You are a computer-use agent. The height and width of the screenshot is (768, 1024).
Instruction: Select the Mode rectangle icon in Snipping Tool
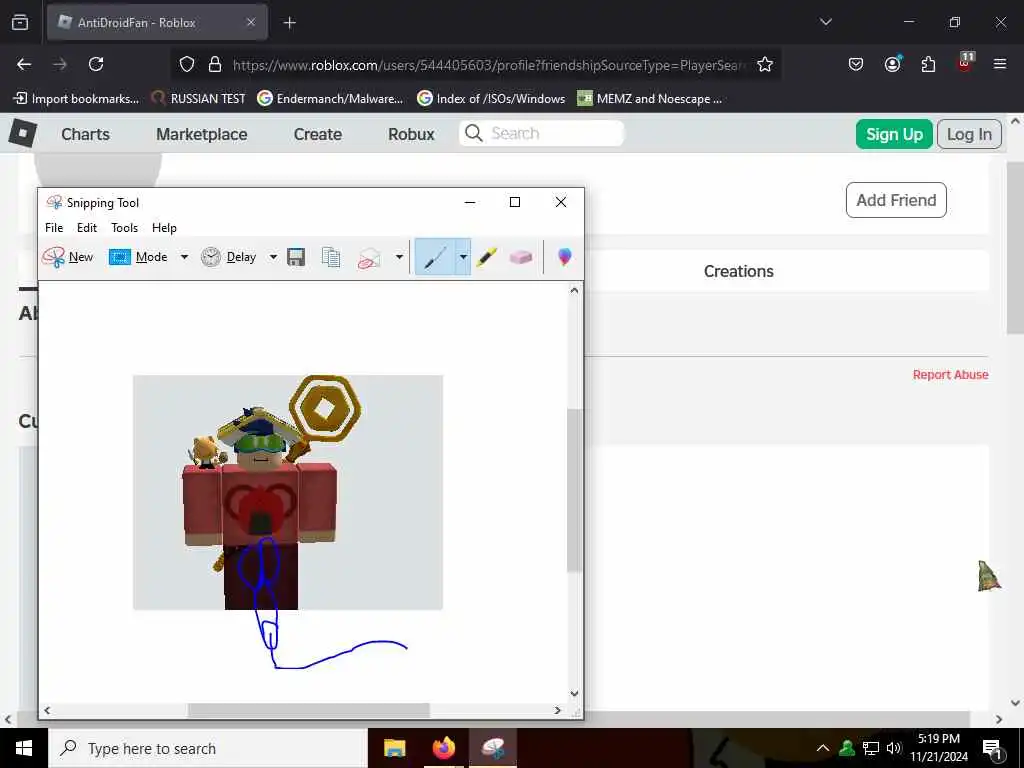120,257
